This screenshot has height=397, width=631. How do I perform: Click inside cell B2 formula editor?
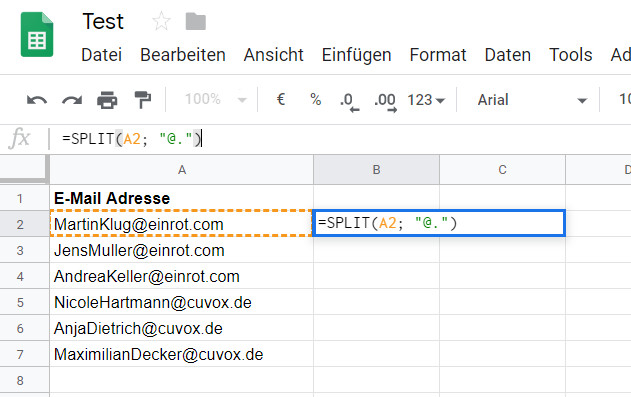click(x=439, y=223)
